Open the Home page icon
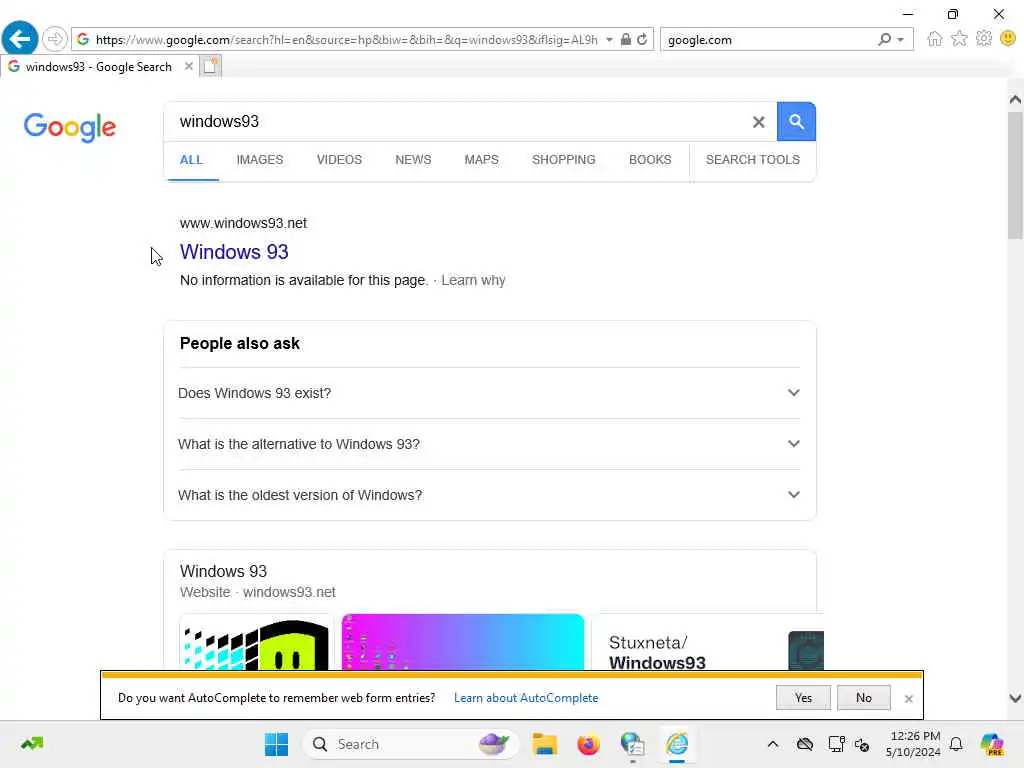The width and height of the screenshot is (1024, 768). (x=935, y=39)
